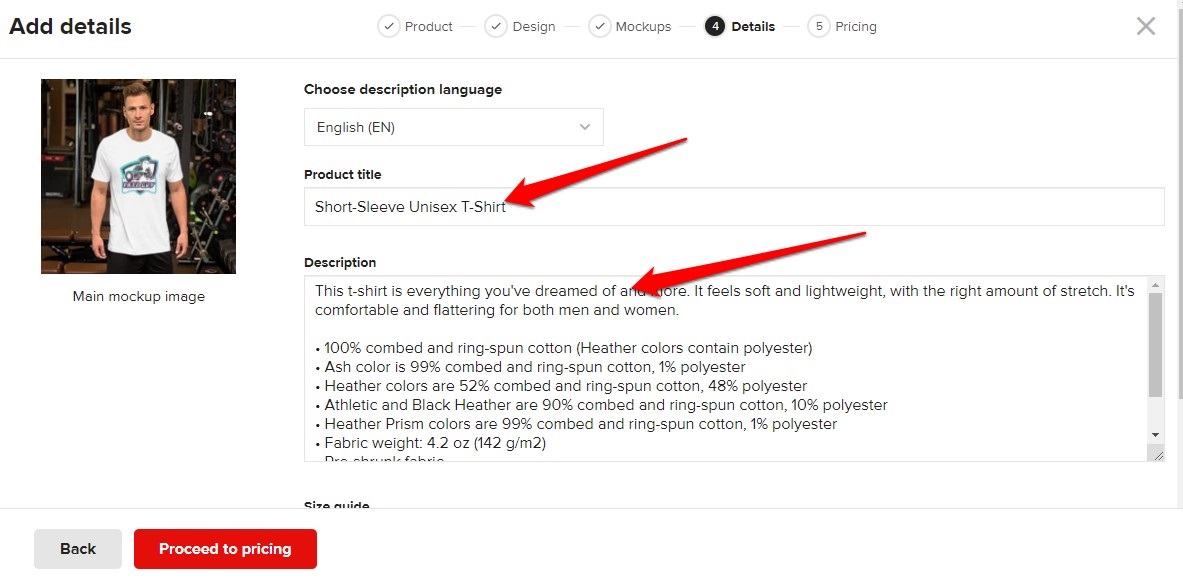Viewport: 1183px width, 583px height.
Task: Jump to the Mockups step label
Action: 643,27
